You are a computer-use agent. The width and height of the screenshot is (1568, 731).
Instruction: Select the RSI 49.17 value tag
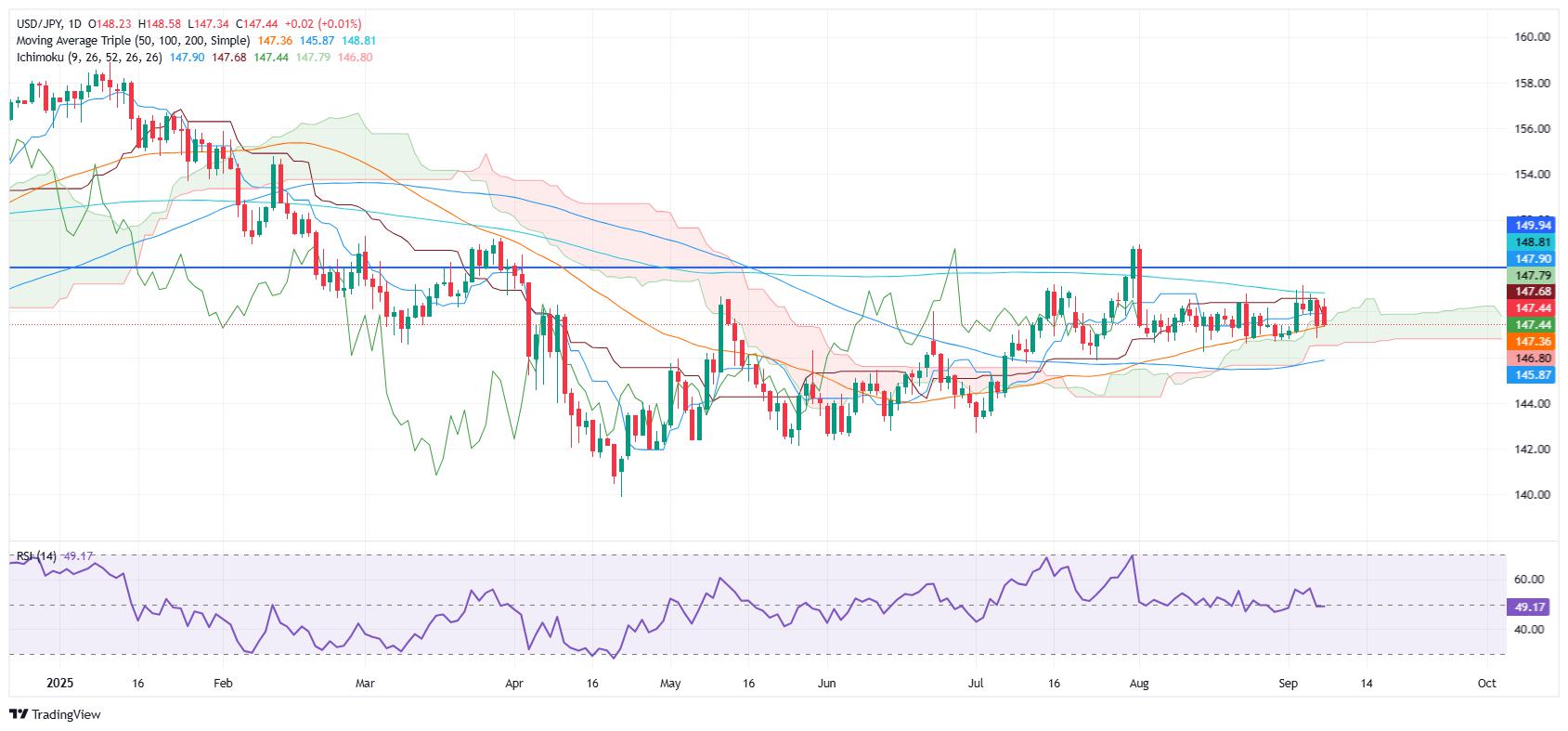click(1533, 606)
